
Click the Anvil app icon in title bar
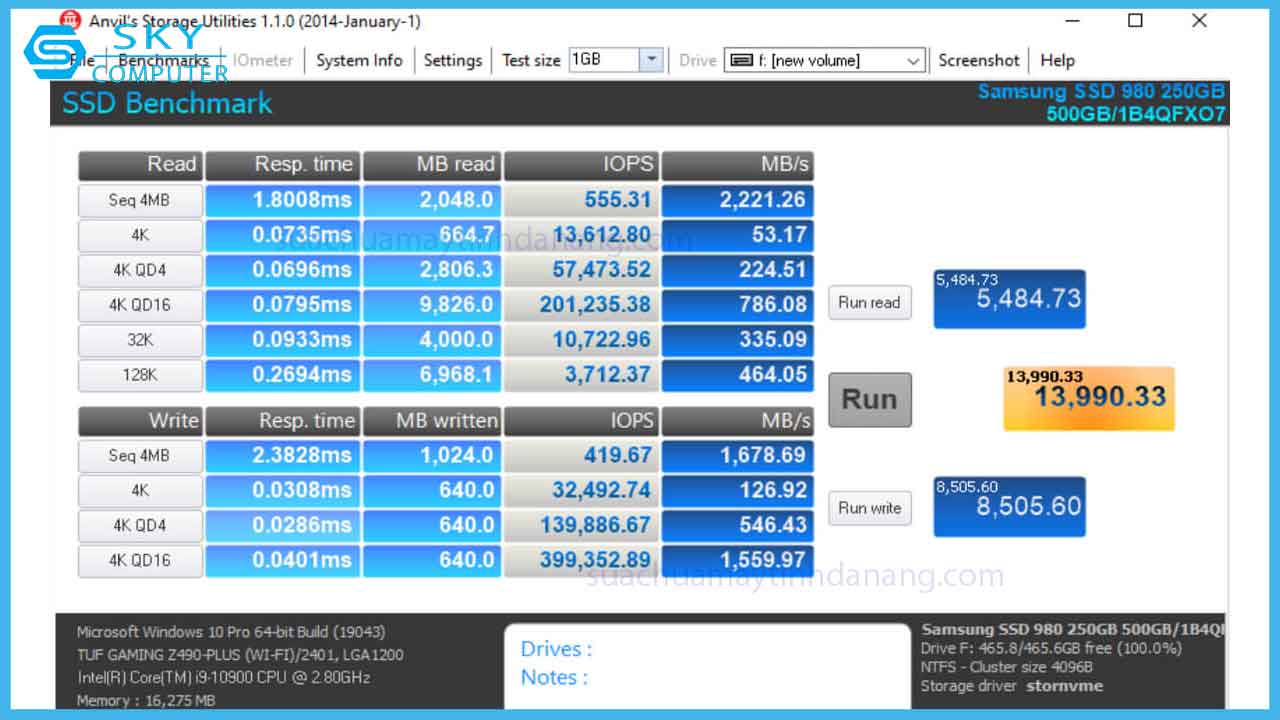[x=70, y=21]
